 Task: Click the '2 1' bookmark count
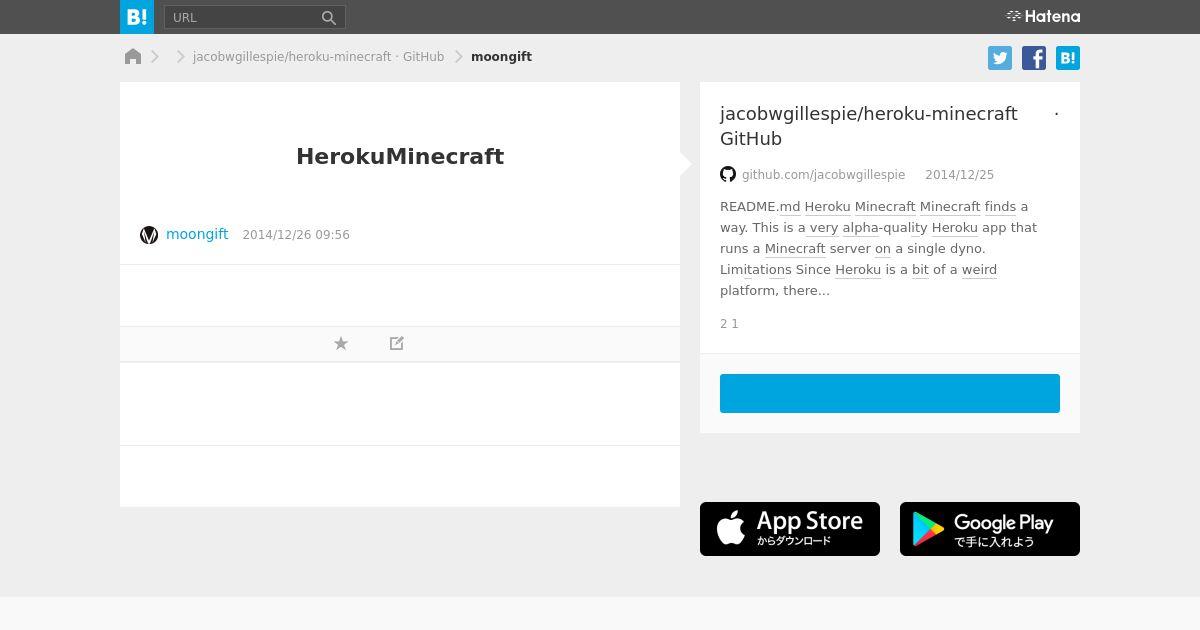729,324
